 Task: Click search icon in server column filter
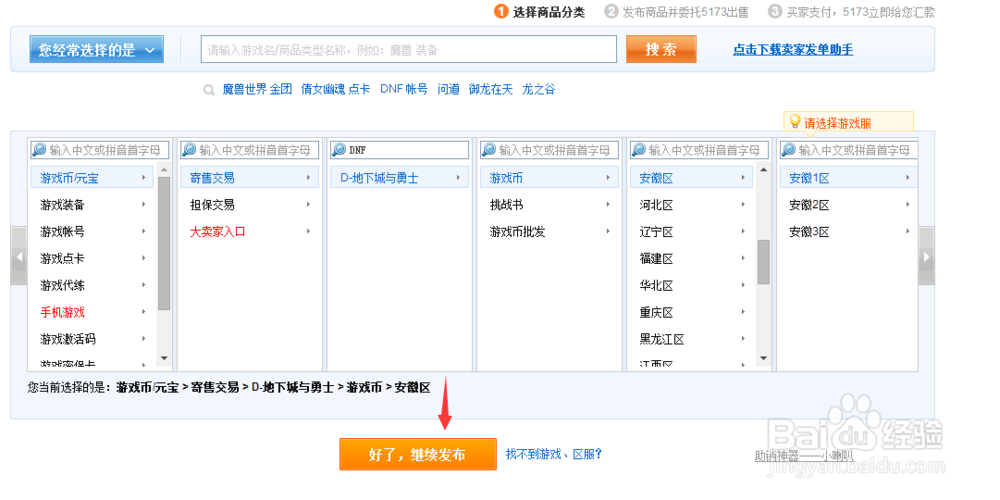(789, 150)
